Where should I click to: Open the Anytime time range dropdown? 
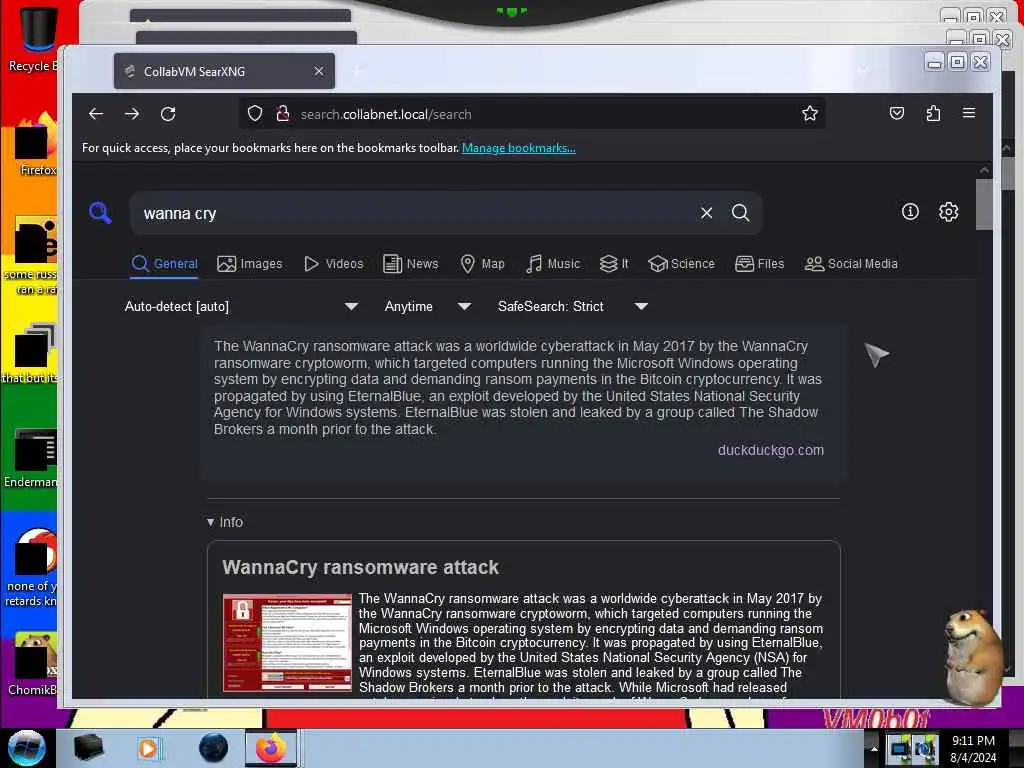[427, 306]
